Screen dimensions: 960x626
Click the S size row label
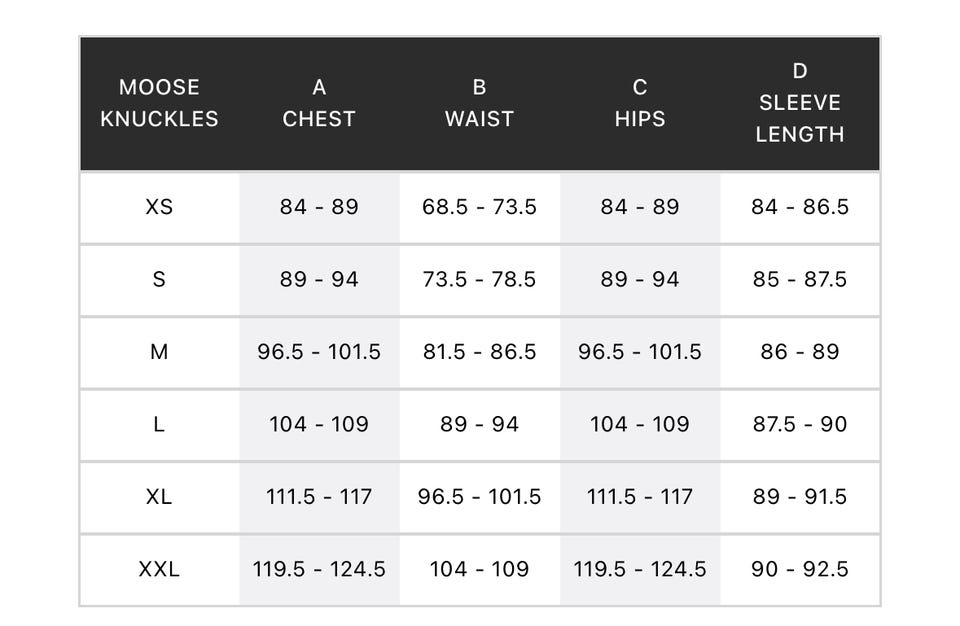(159, 279)
